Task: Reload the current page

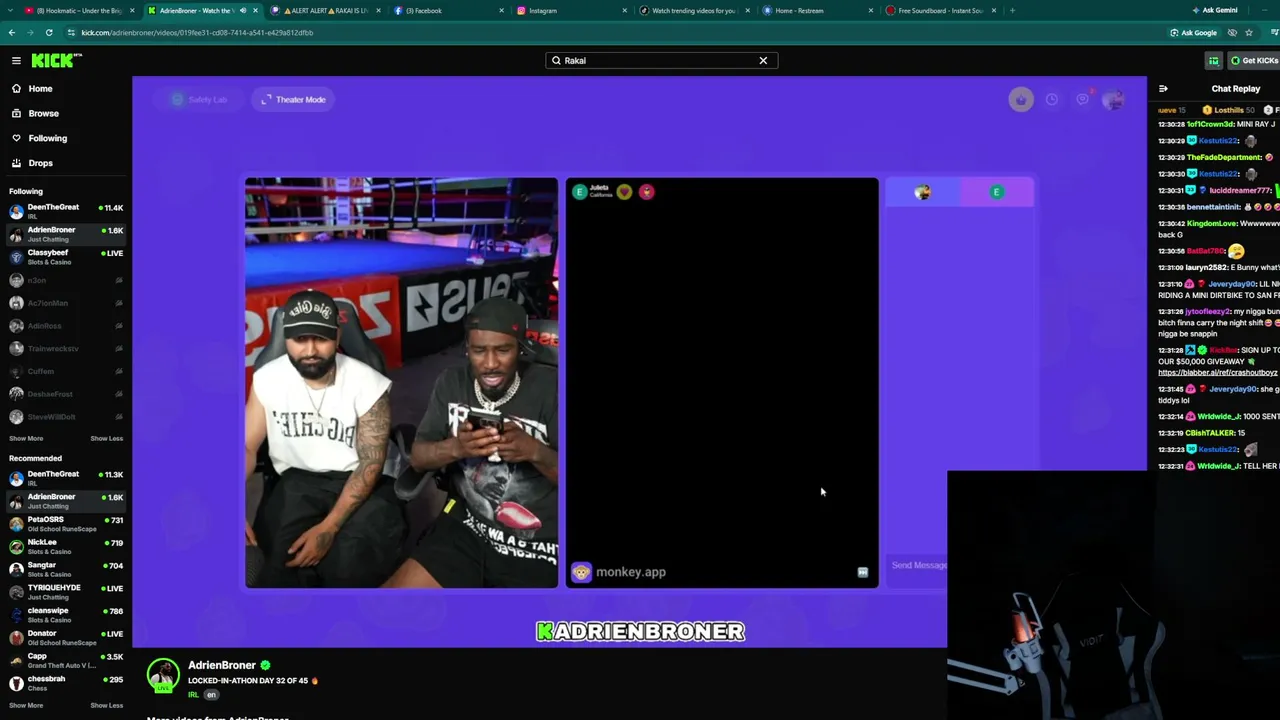Action: [48, 32]
